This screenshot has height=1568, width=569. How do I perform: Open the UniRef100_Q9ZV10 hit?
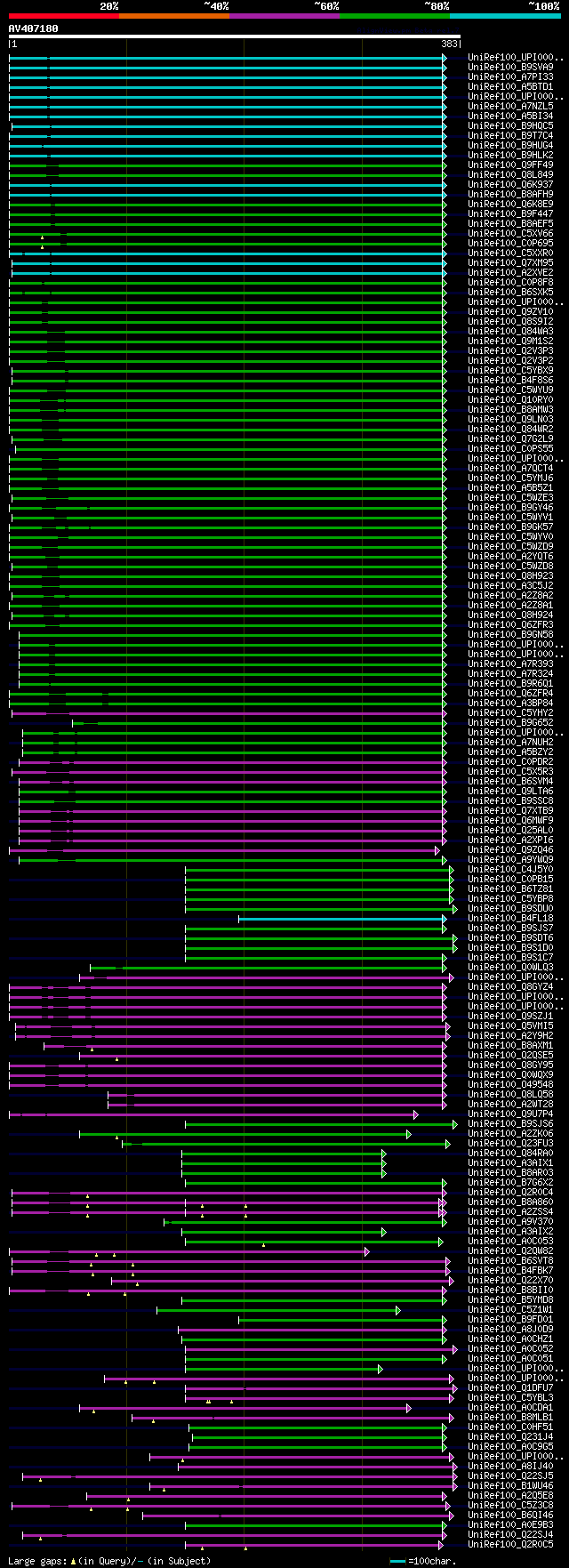point(510,311)
